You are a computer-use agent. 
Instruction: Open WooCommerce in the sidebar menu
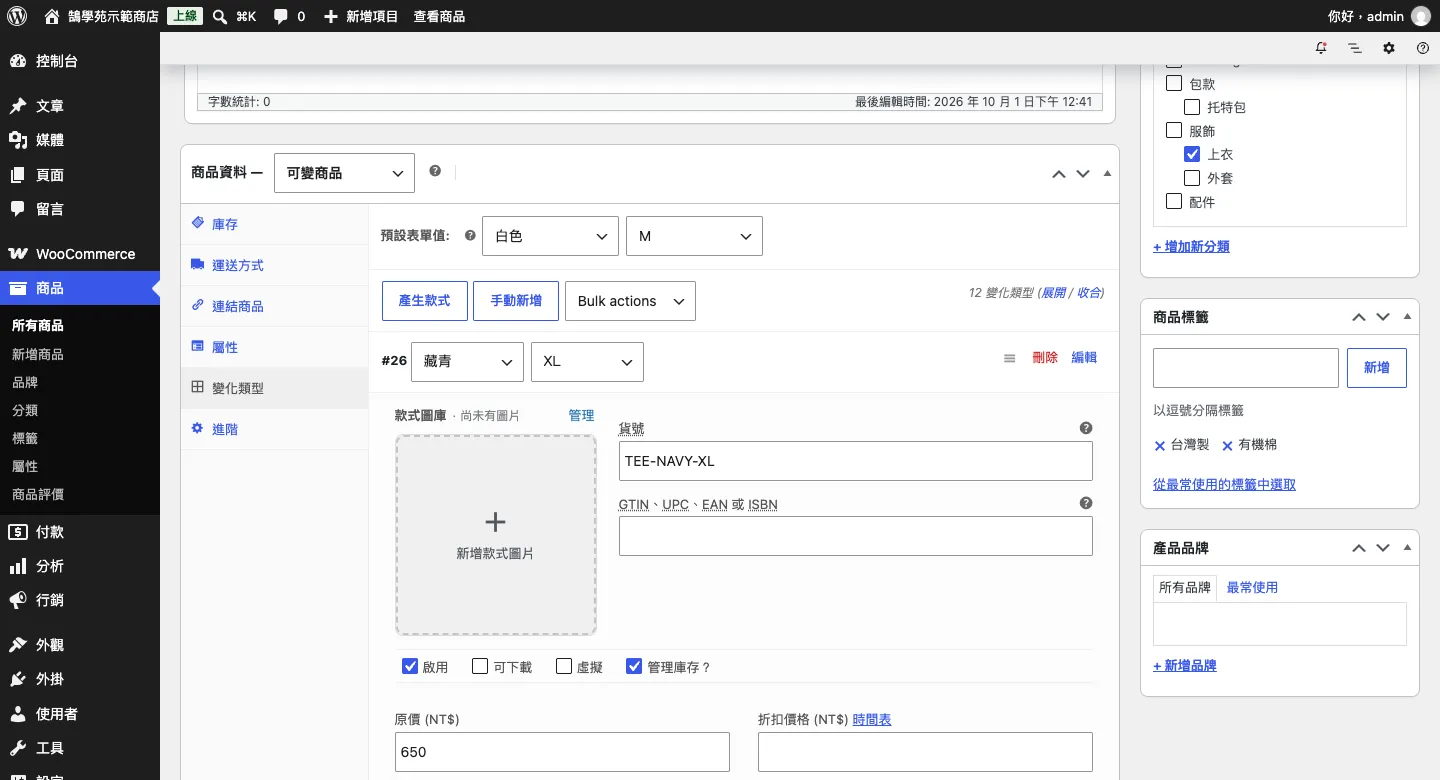[80, 254]
